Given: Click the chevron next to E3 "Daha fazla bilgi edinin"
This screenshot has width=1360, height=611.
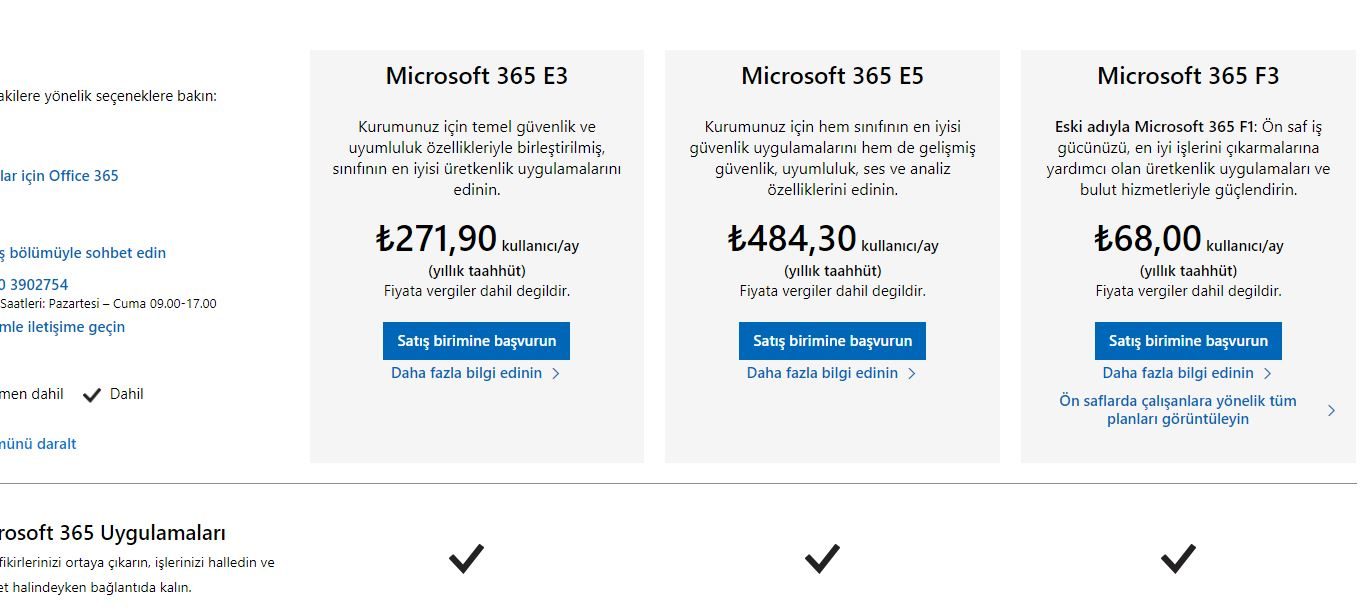Looking at the screenshot, I should tap(556, 374).
